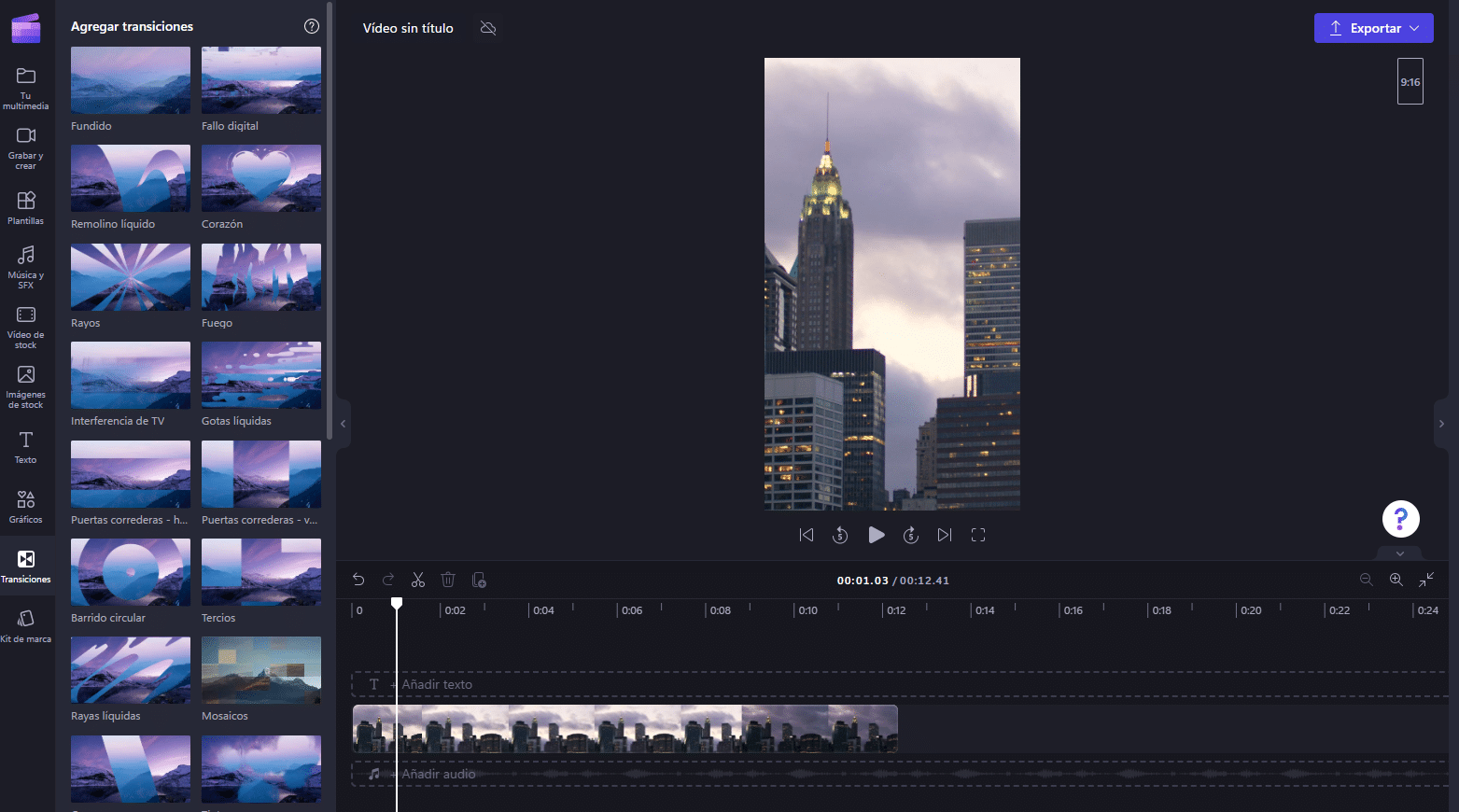Select the Gotas líquidas transition
This screenshot has height=812, width=1459.
(261, 375)
